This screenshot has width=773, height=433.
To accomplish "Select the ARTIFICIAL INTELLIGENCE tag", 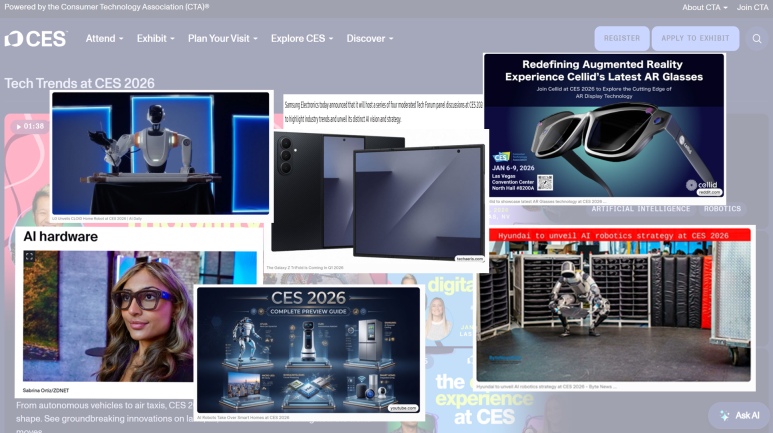I will 640,209.
